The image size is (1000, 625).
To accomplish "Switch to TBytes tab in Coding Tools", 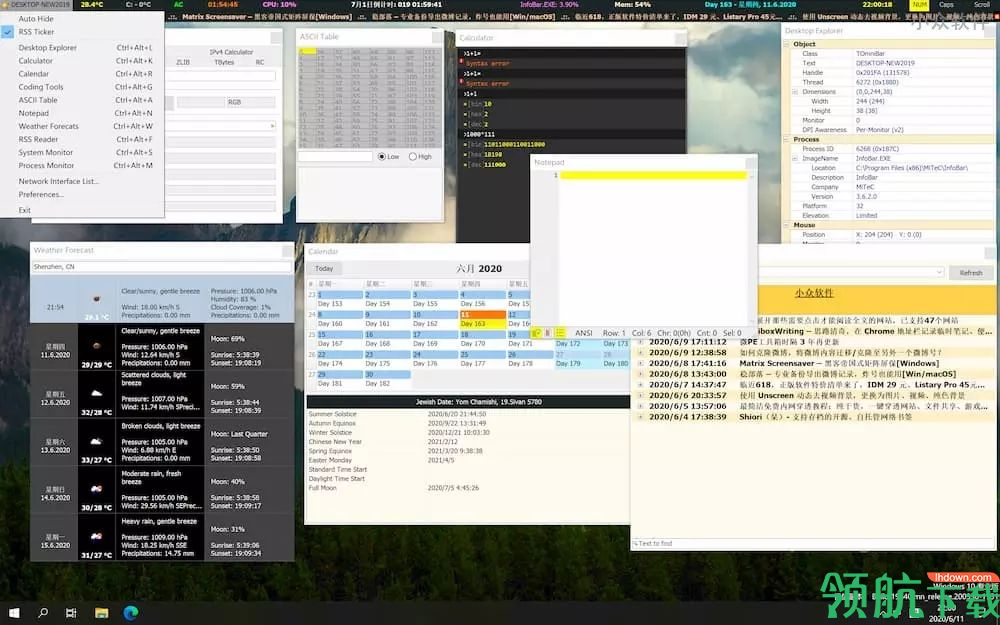I will pyautogui.click(x=224, y=62).
